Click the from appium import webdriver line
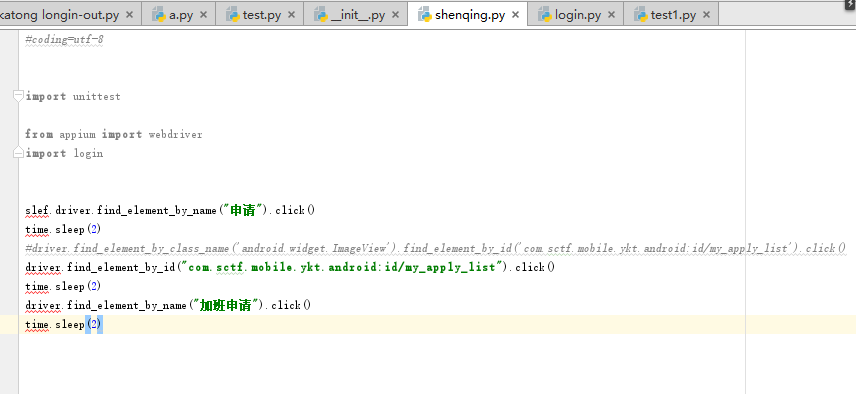This screenshot has height=394, width=856. 114,134
